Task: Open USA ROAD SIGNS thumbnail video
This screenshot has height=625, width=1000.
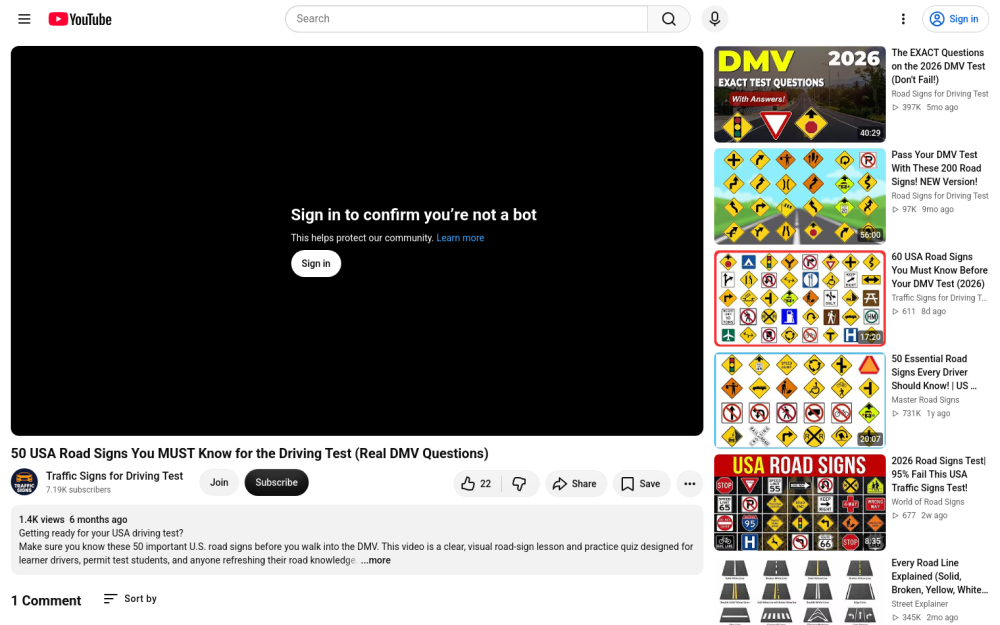Action: point(800,503)
